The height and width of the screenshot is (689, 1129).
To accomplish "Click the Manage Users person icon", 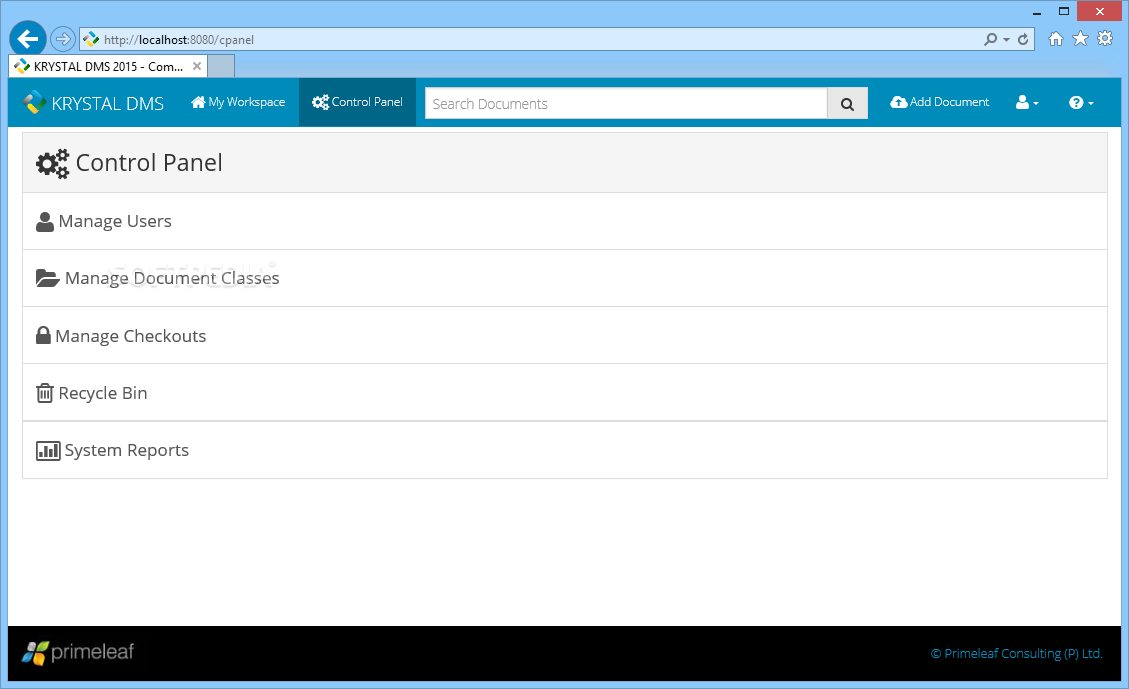I will (x=45, y=222).
